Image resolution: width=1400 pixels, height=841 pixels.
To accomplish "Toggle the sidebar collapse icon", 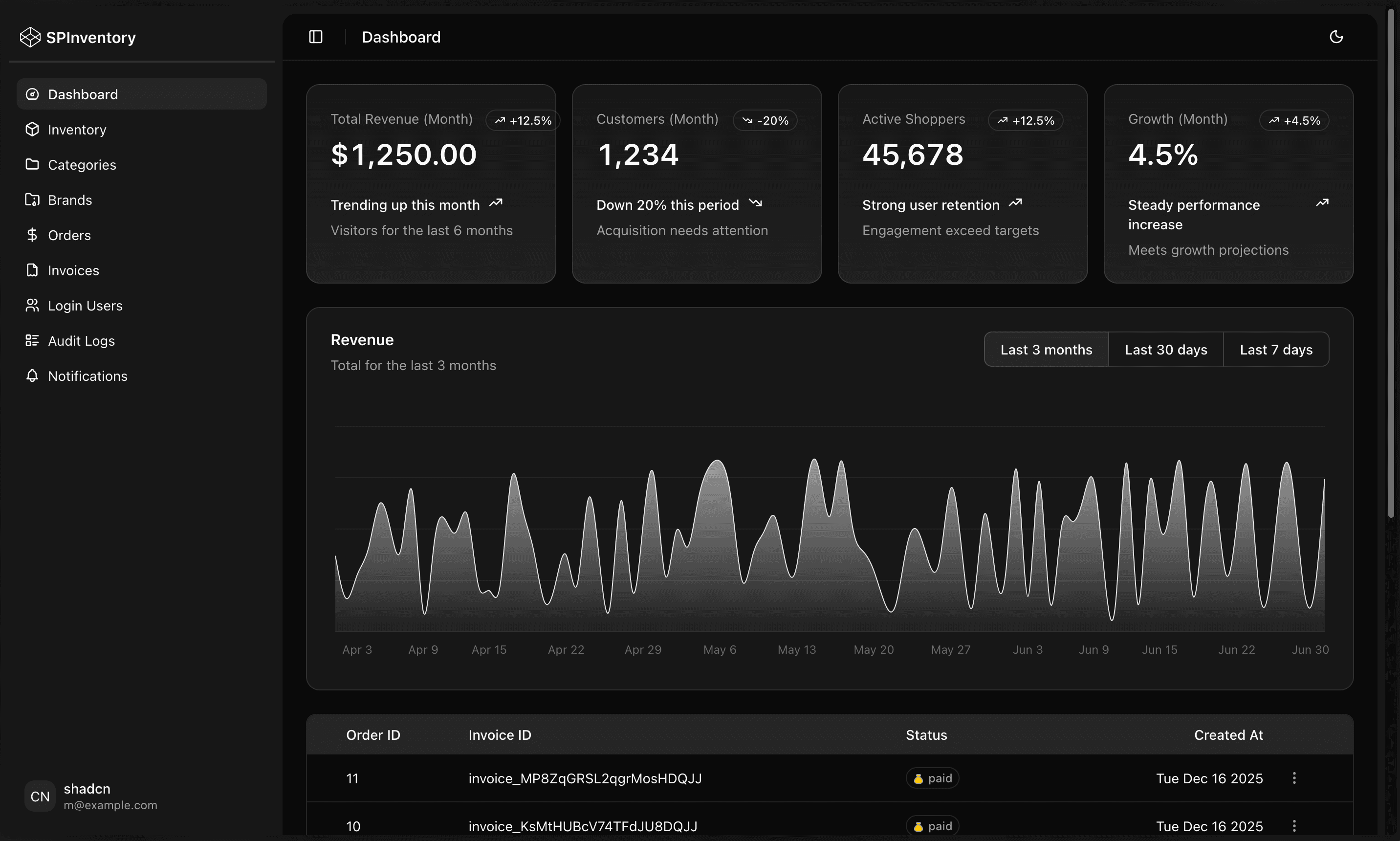I will 316,37.
